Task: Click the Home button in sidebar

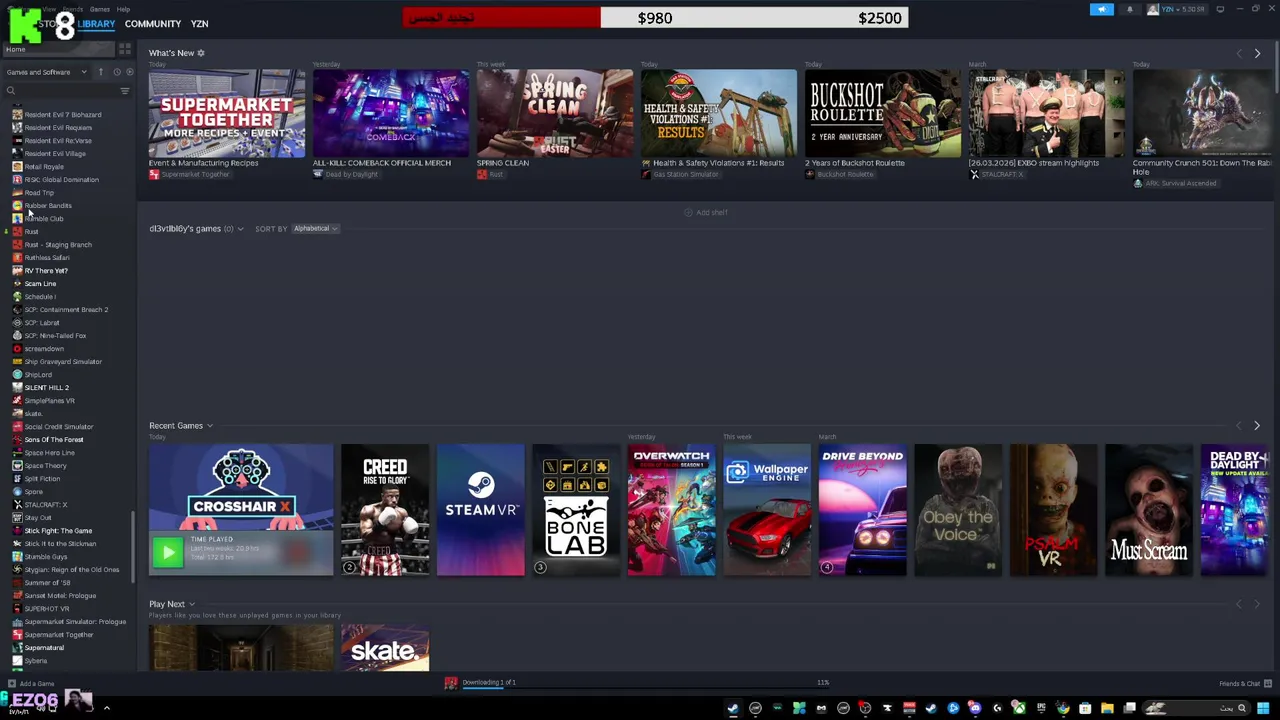Action: point(58,49)
